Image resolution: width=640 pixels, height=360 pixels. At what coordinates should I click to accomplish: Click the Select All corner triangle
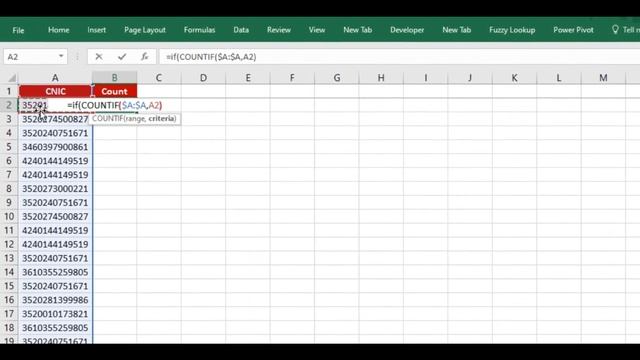pos(12,78)
